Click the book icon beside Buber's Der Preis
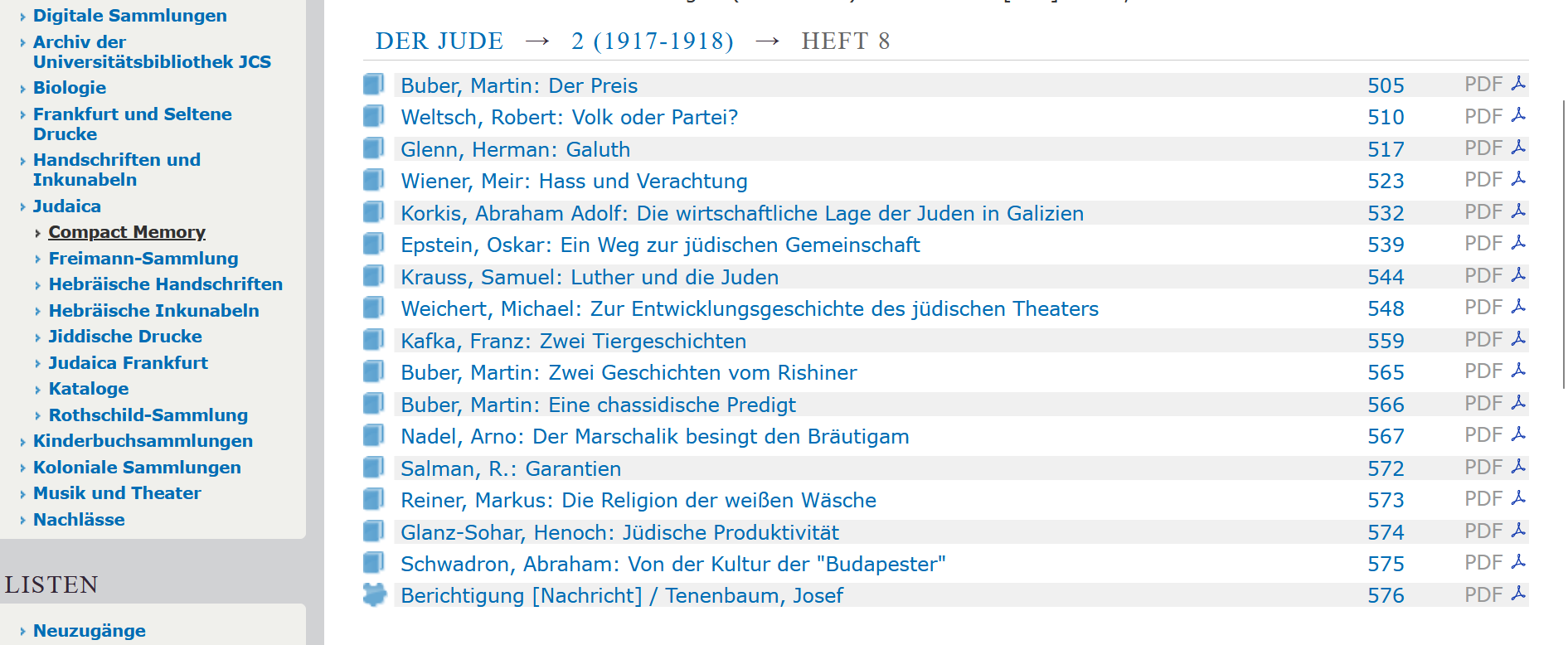 coord(373,85)
